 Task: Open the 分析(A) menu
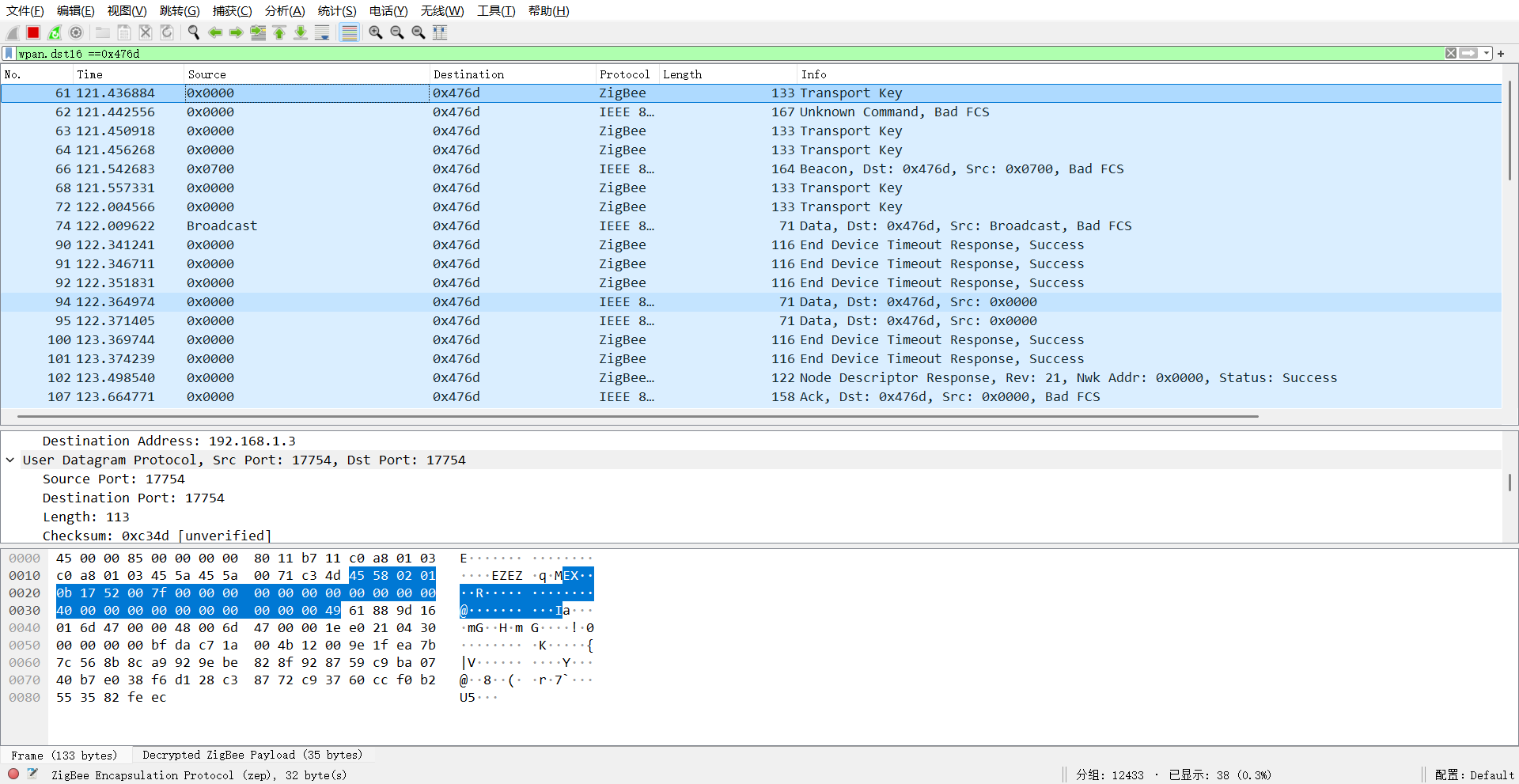click(x=285, y=10)
